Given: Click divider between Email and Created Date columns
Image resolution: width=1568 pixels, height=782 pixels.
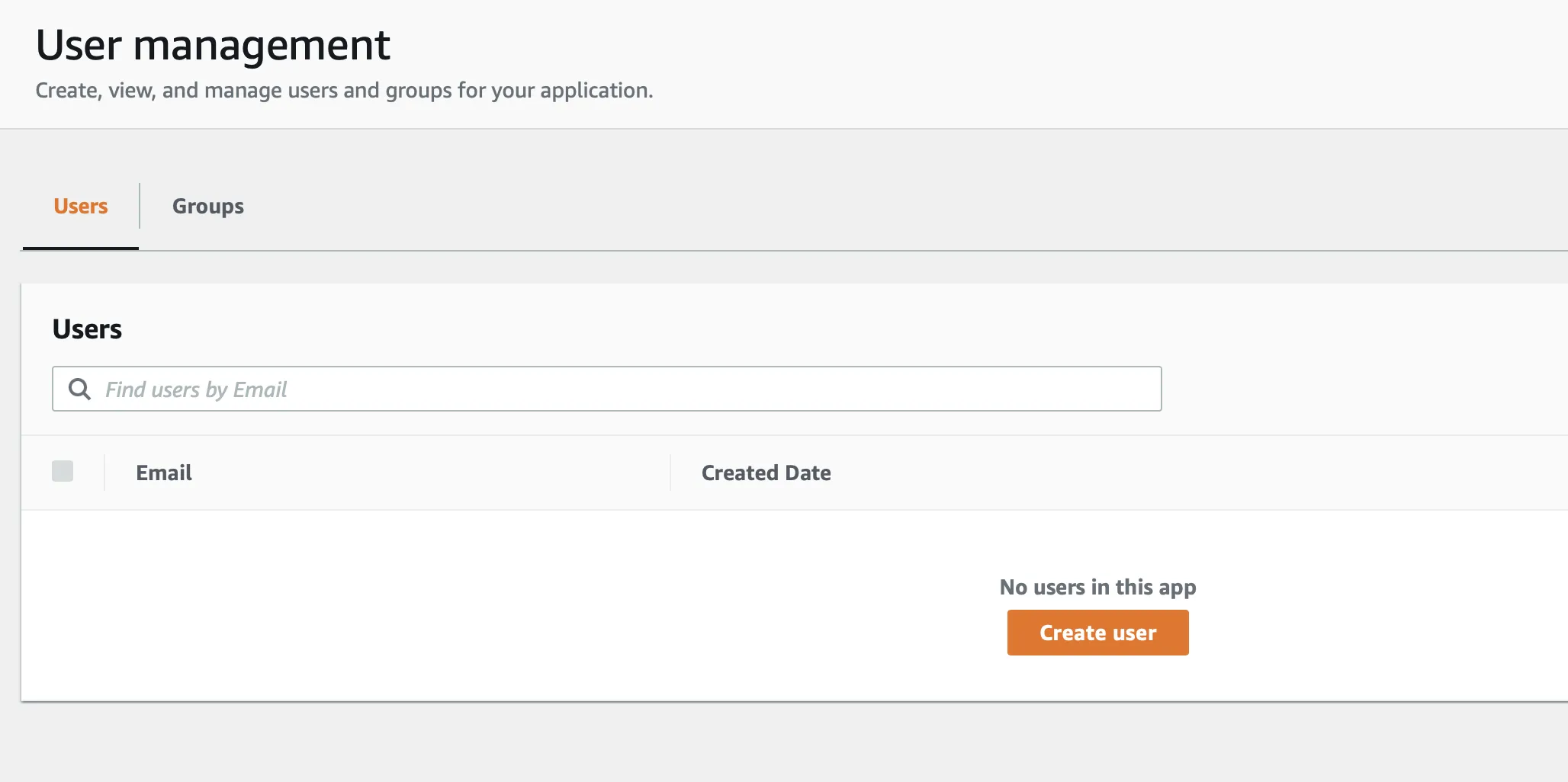Looking at the screenshot, I should (670, 473).
